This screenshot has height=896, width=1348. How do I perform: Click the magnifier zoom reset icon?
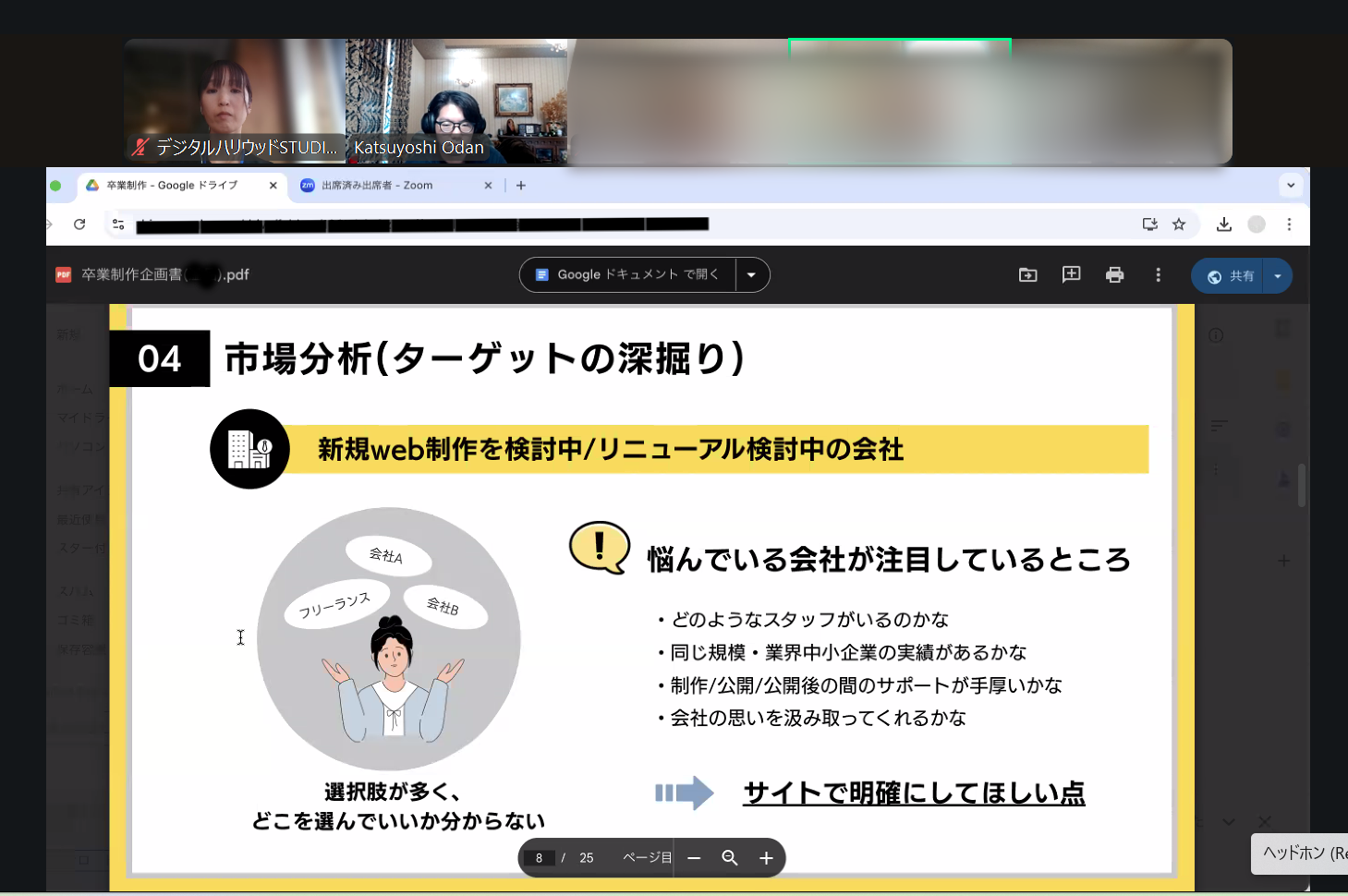(x=729, y=858)
